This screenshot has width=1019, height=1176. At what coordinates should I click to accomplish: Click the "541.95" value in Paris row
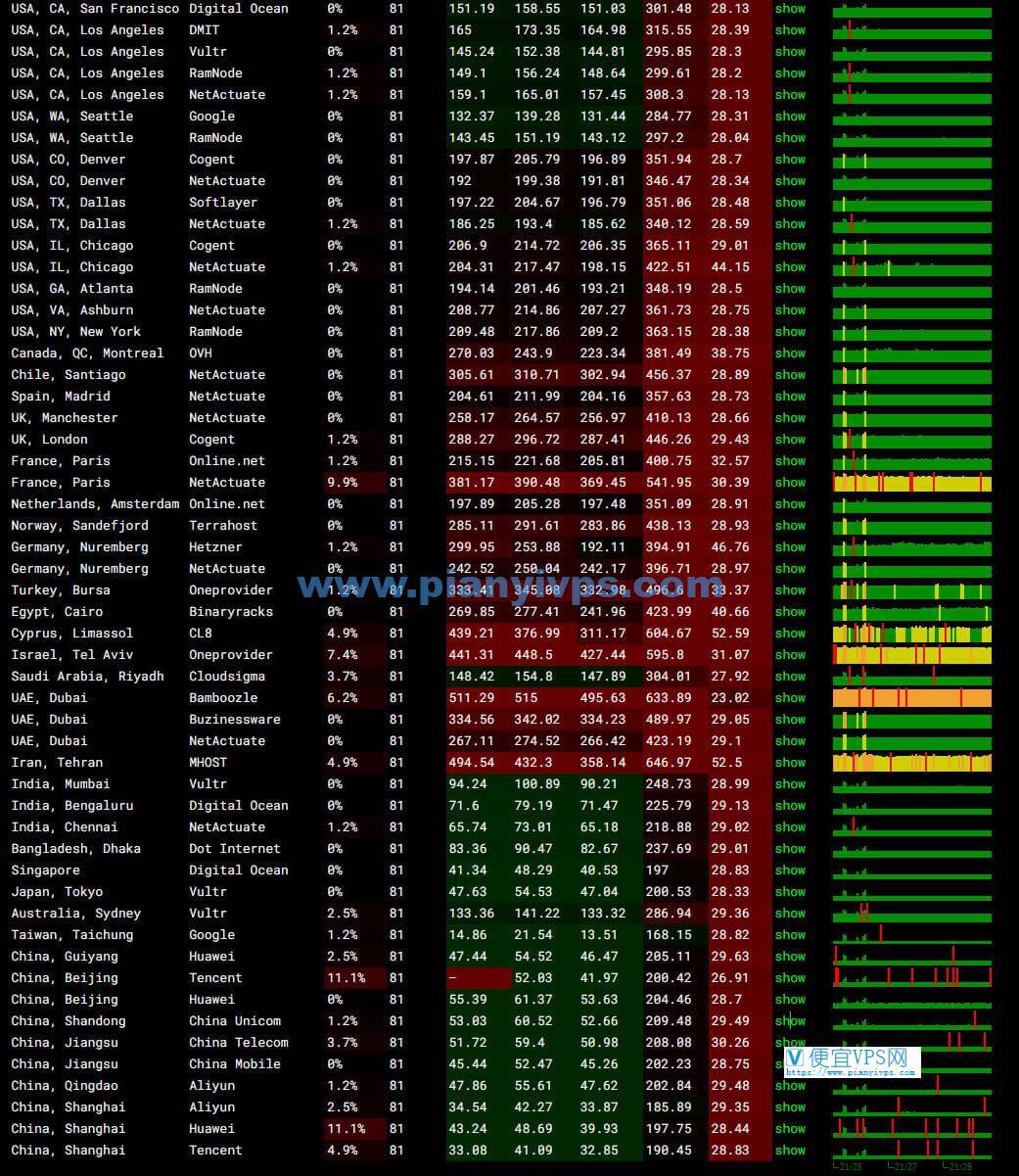tap(669, 483)
